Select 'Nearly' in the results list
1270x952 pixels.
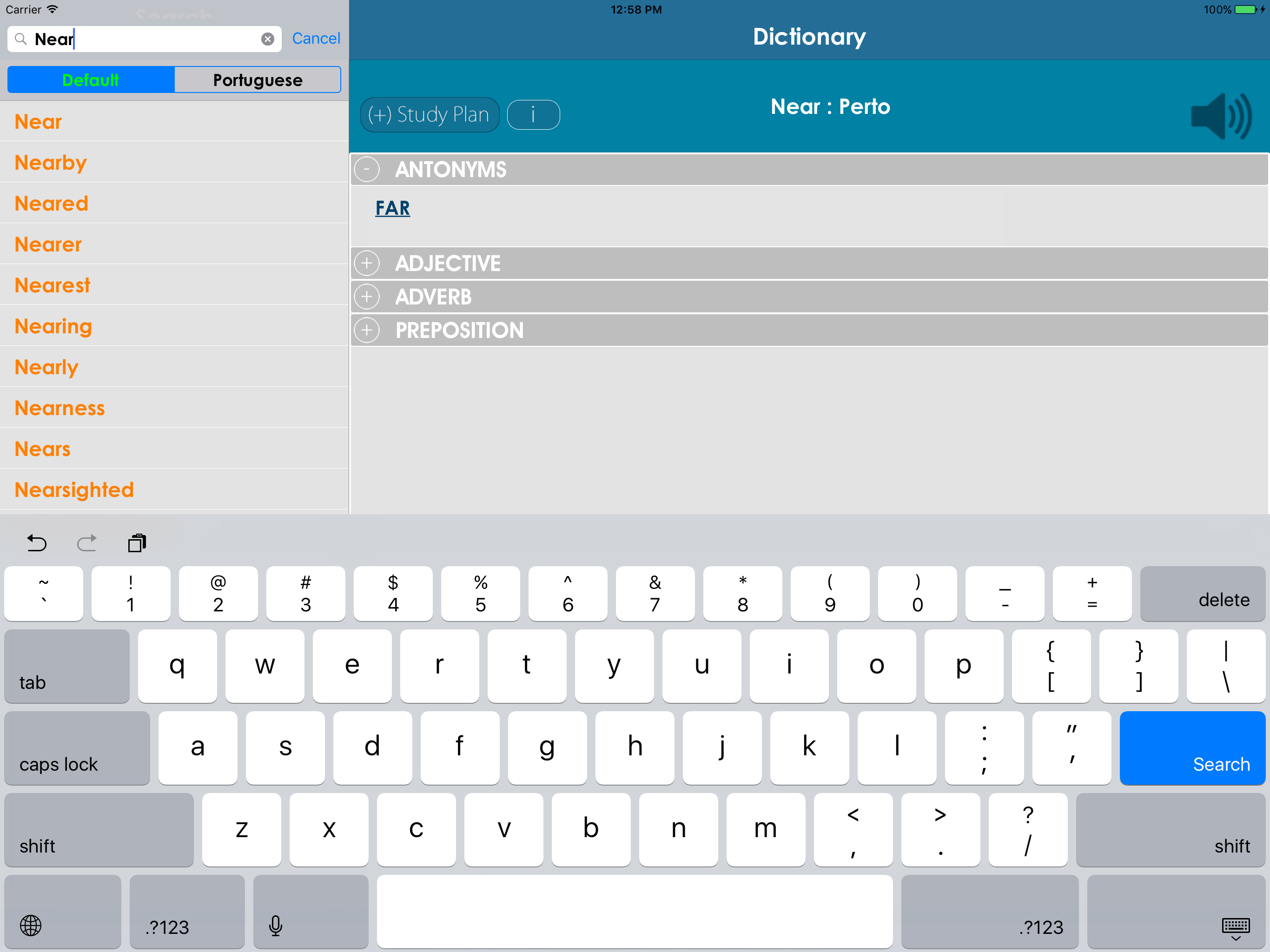coord(174,367)
